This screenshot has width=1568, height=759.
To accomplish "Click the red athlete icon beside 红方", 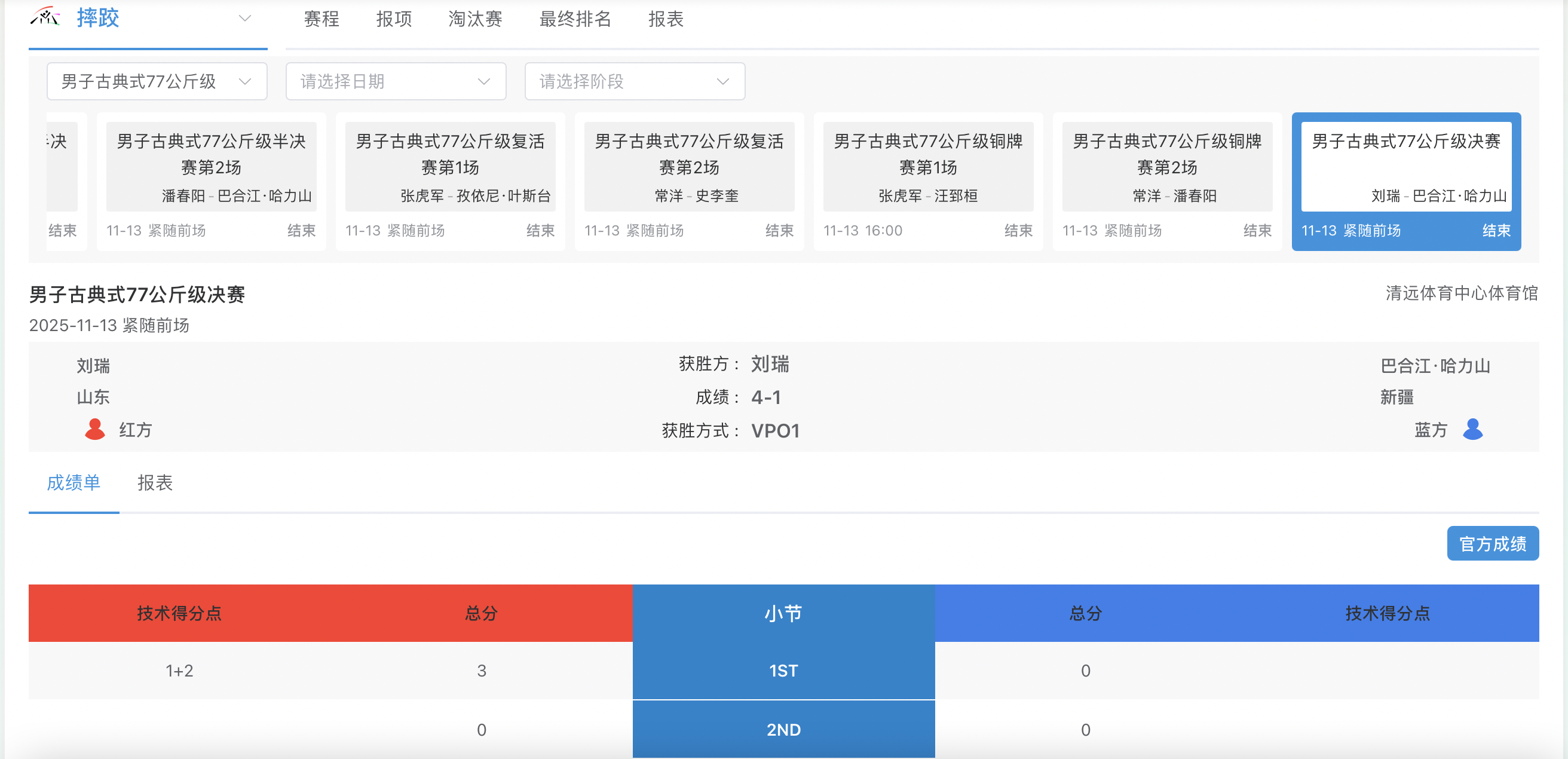I will click(x=95, y=430).
